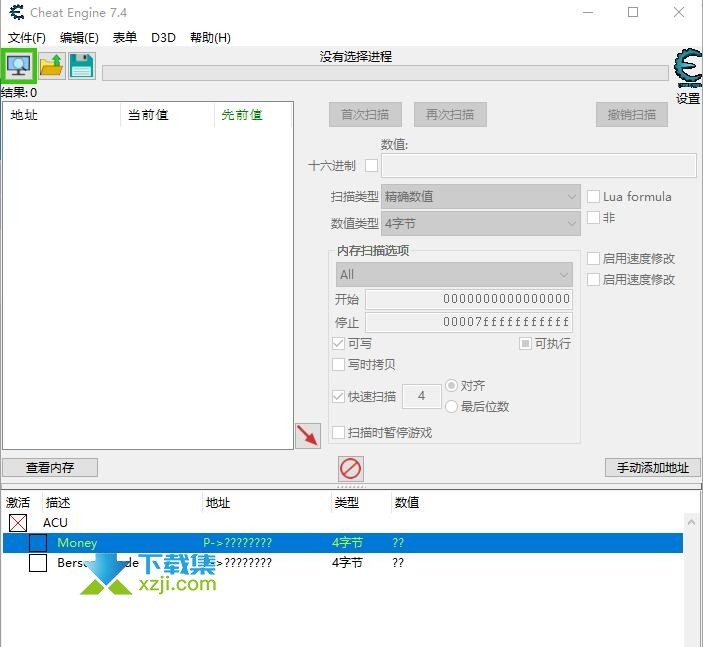This screenshot has height=647, width=703.
Task: Toggle the ACU activation box
Action: (x=17, y=523)
